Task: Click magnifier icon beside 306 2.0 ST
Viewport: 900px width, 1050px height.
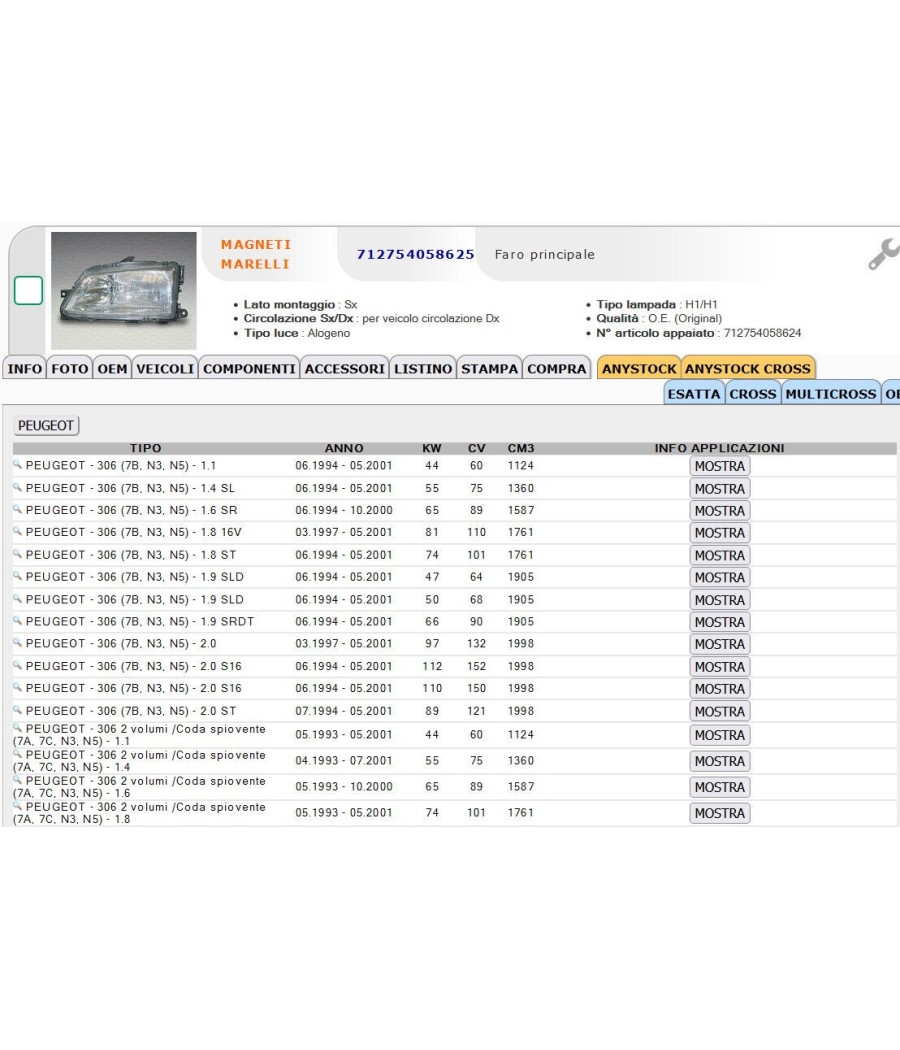Action: pyautogui.click(x=17, y=710)
